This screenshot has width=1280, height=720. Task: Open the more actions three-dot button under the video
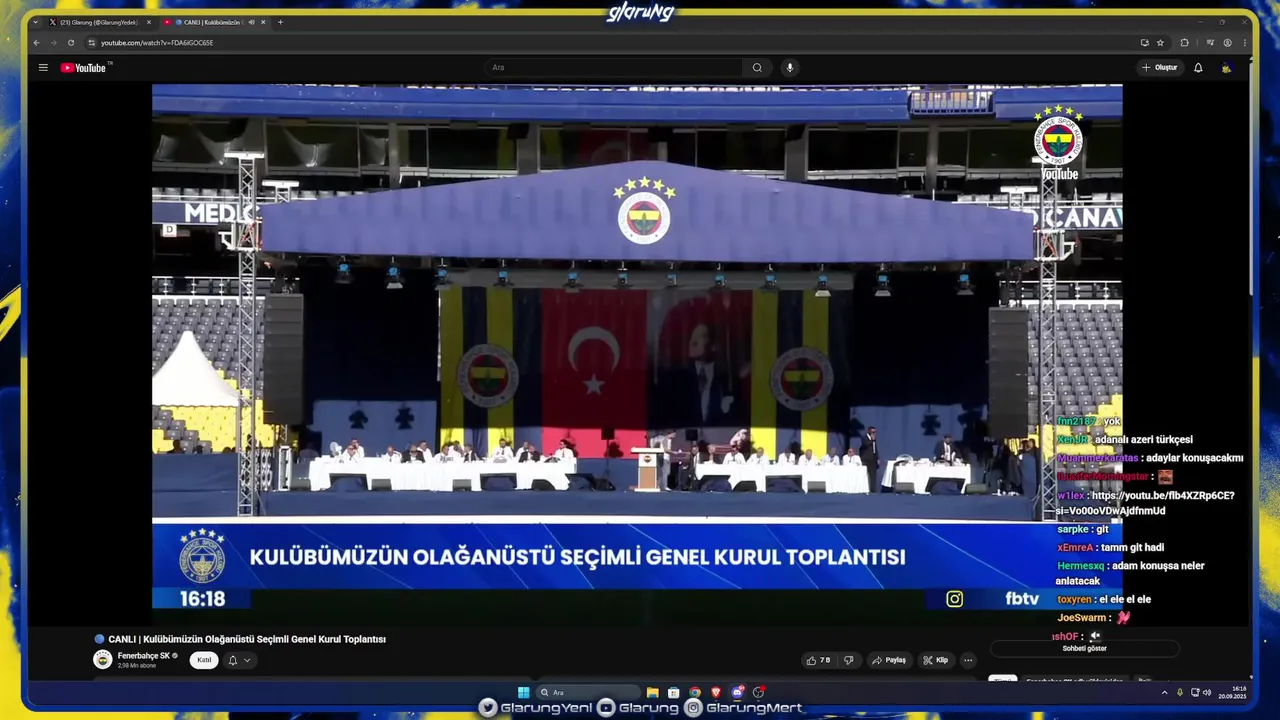pyautogui.click(x=967, y=660)
